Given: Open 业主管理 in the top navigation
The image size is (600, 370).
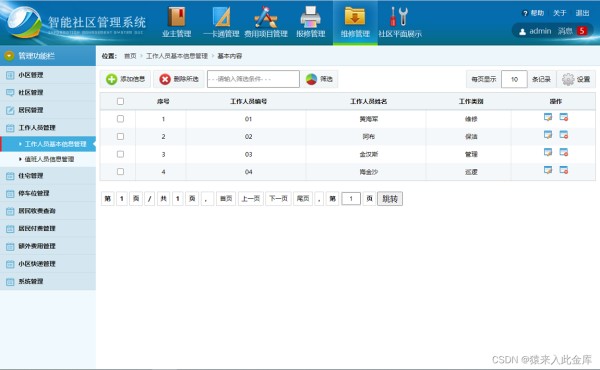Looking at the screenshot, I should click(x=176, y=23).
